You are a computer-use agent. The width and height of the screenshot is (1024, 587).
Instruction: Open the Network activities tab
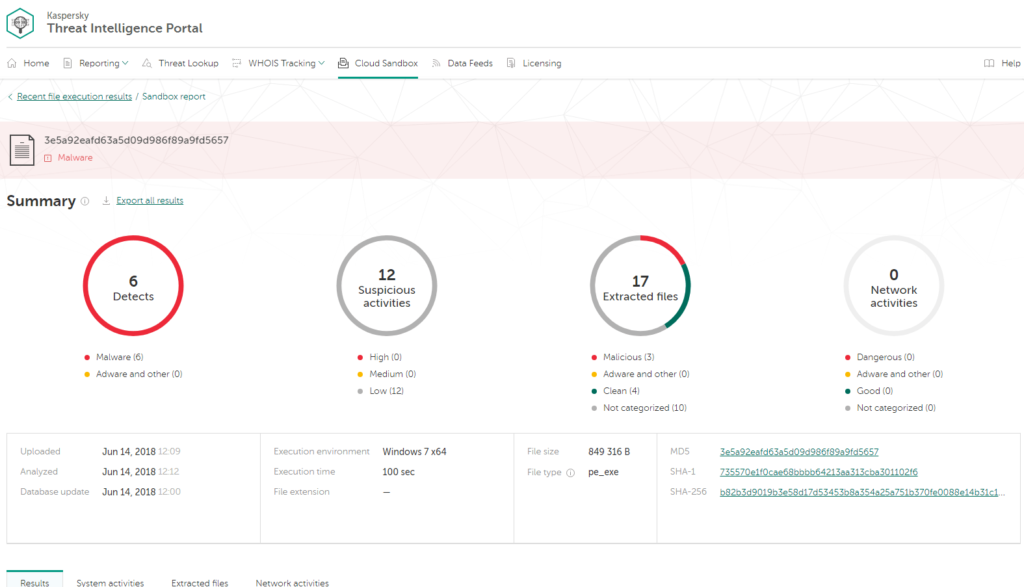click(292, 582)
